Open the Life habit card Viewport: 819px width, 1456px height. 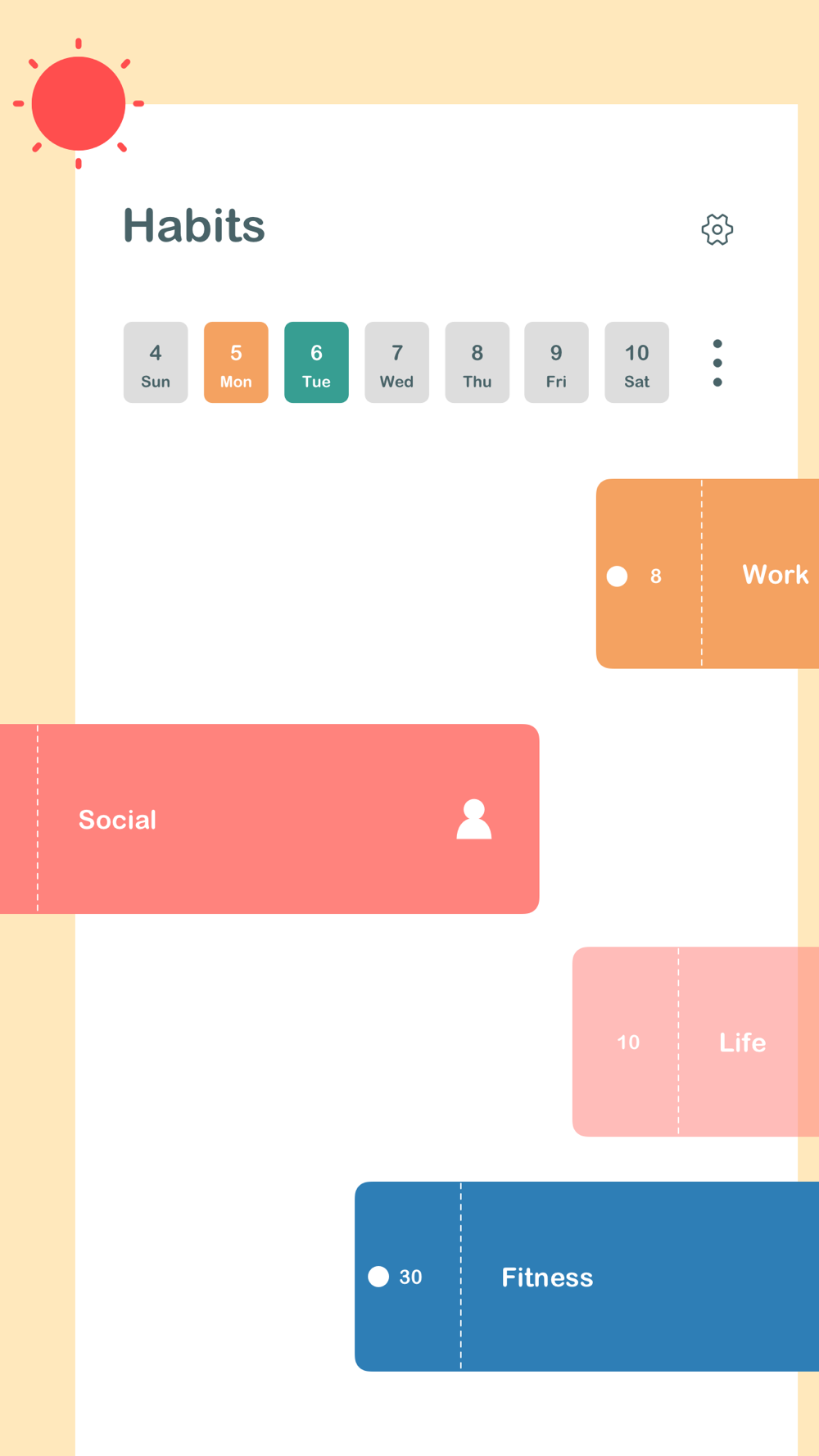(x=696, y=1042)
